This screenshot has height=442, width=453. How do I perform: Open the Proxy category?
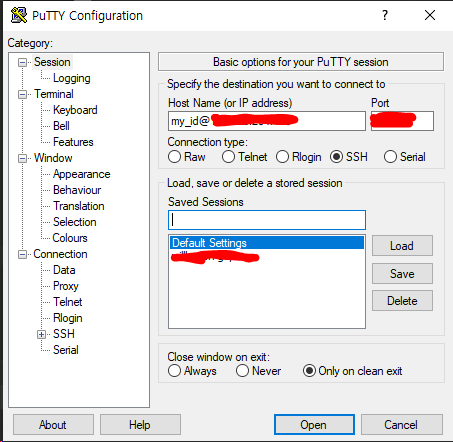[66, 286]
